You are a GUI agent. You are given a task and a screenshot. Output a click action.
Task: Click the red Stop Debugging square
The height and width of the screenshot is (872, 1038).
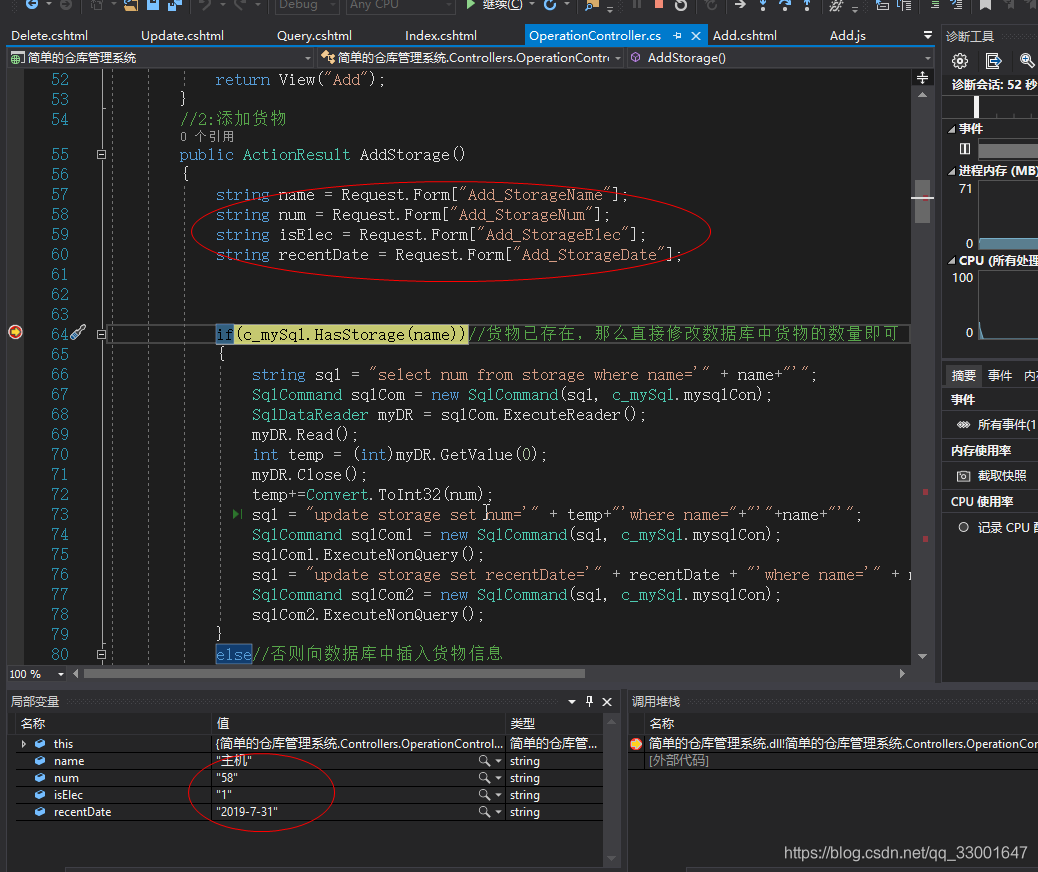tap(659, 5)
